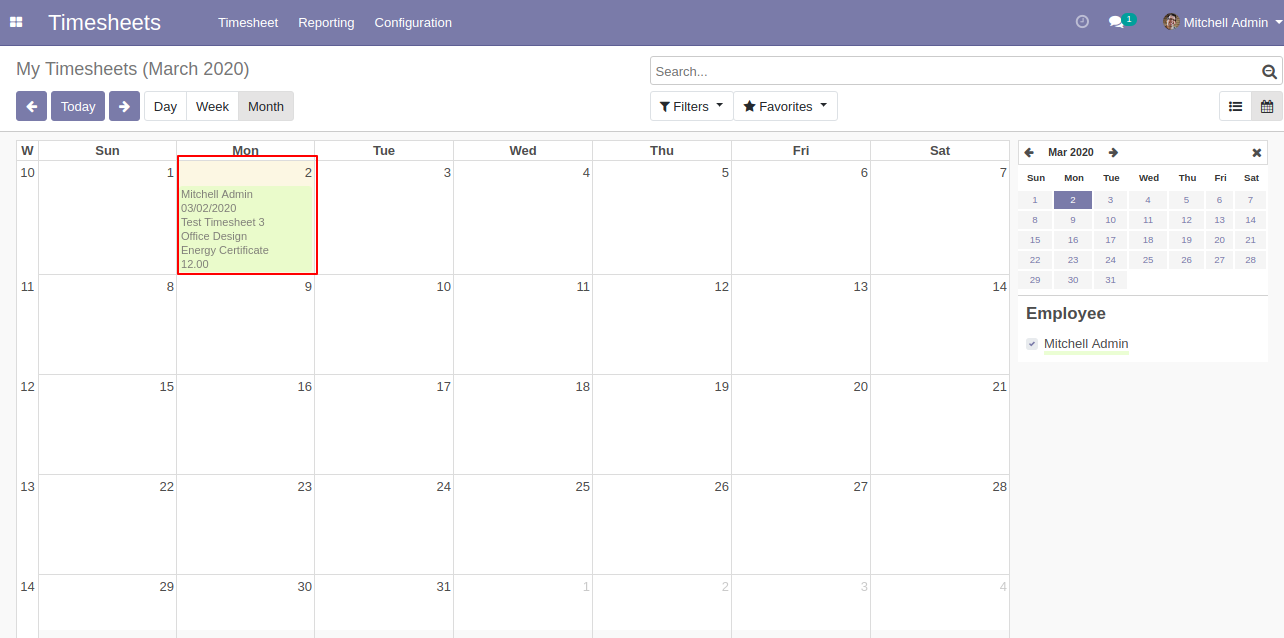Click the search magnifier icon
Screen dimensions: 1284x638
[1270, 72]
